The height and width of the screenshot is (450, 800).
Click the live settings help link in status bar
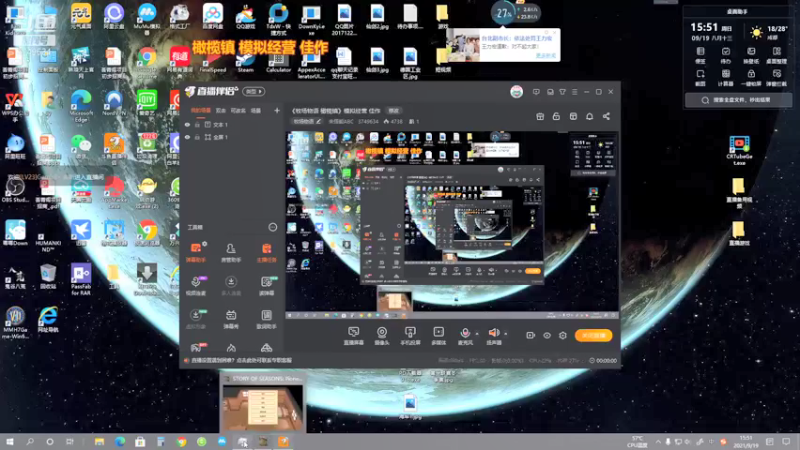(242, 360)
